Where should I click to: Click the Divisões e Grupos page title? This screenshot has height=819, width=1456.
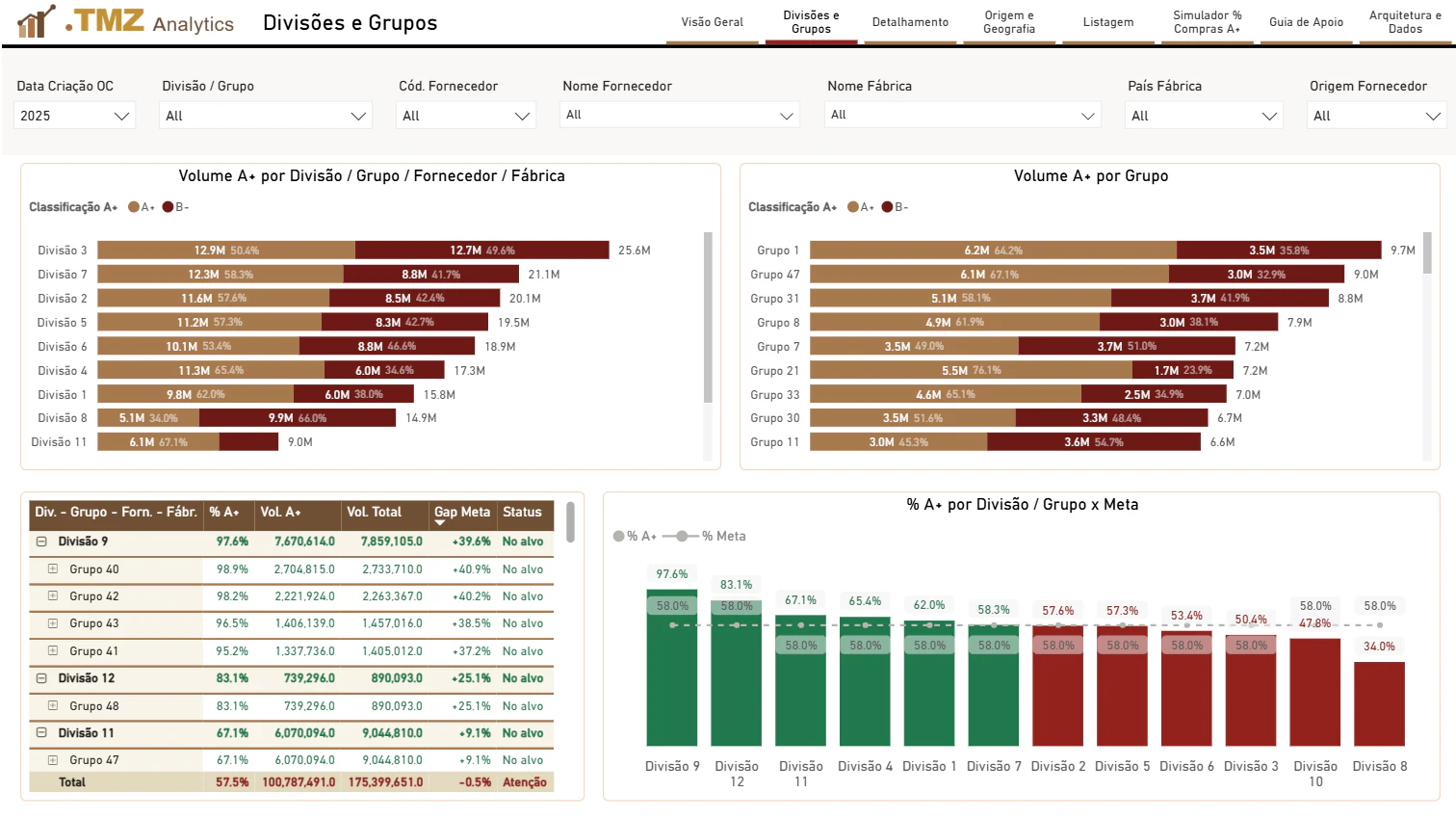[351, 23]
